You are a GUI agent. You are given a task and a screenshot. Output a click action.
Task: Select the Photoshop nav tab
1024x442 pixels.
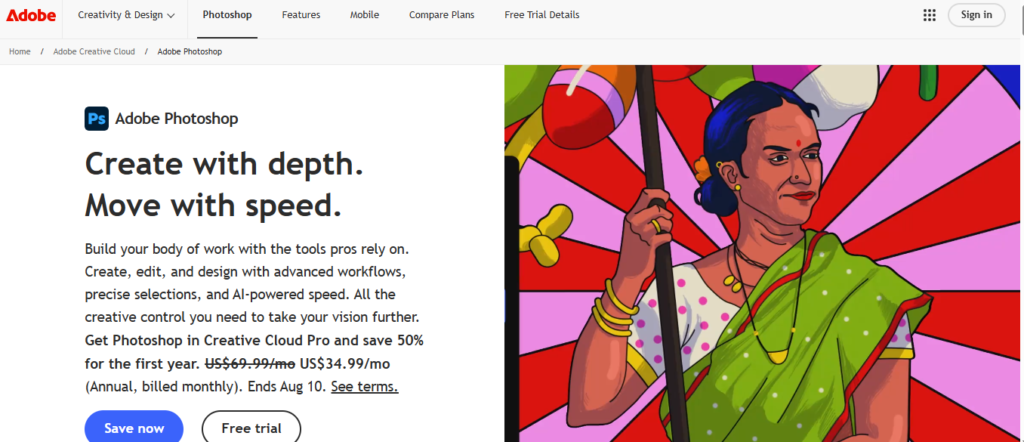(227, 15)
